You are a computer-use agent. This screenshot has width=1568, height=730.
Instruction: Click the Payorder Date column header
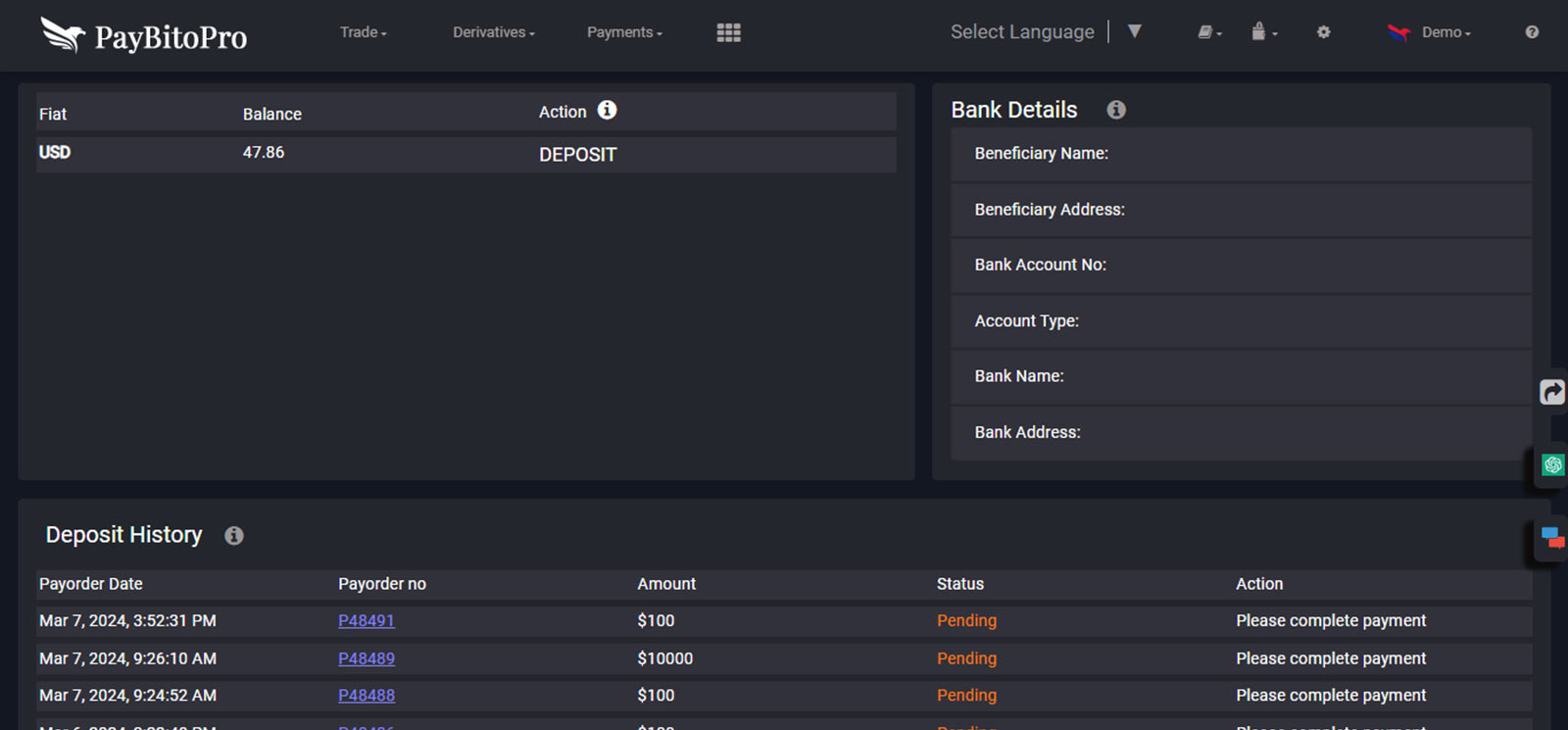coord(91,584)
